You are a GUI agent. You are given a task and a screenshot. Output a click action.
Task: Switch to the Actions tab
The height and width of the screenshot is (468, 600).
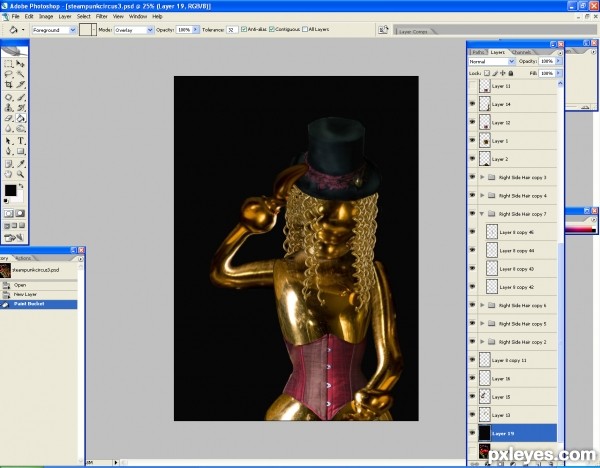pos(23,258)
